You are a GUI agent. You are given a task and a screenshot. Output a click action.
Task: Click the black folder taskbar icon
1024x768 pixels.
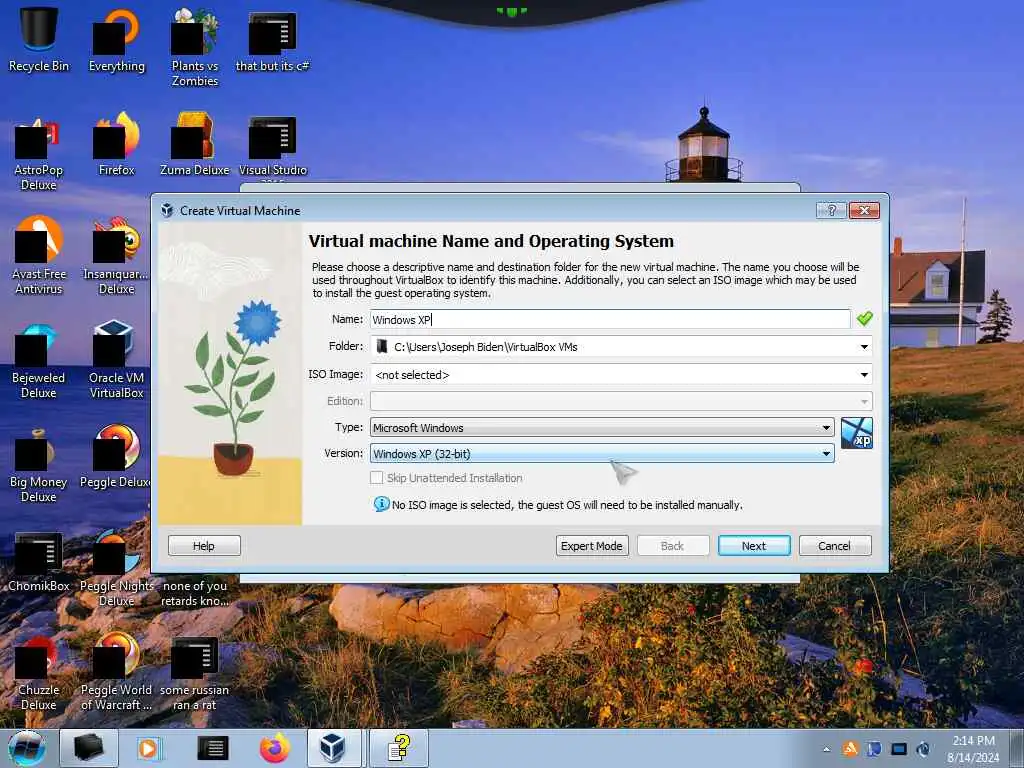(x=89, y=748)
